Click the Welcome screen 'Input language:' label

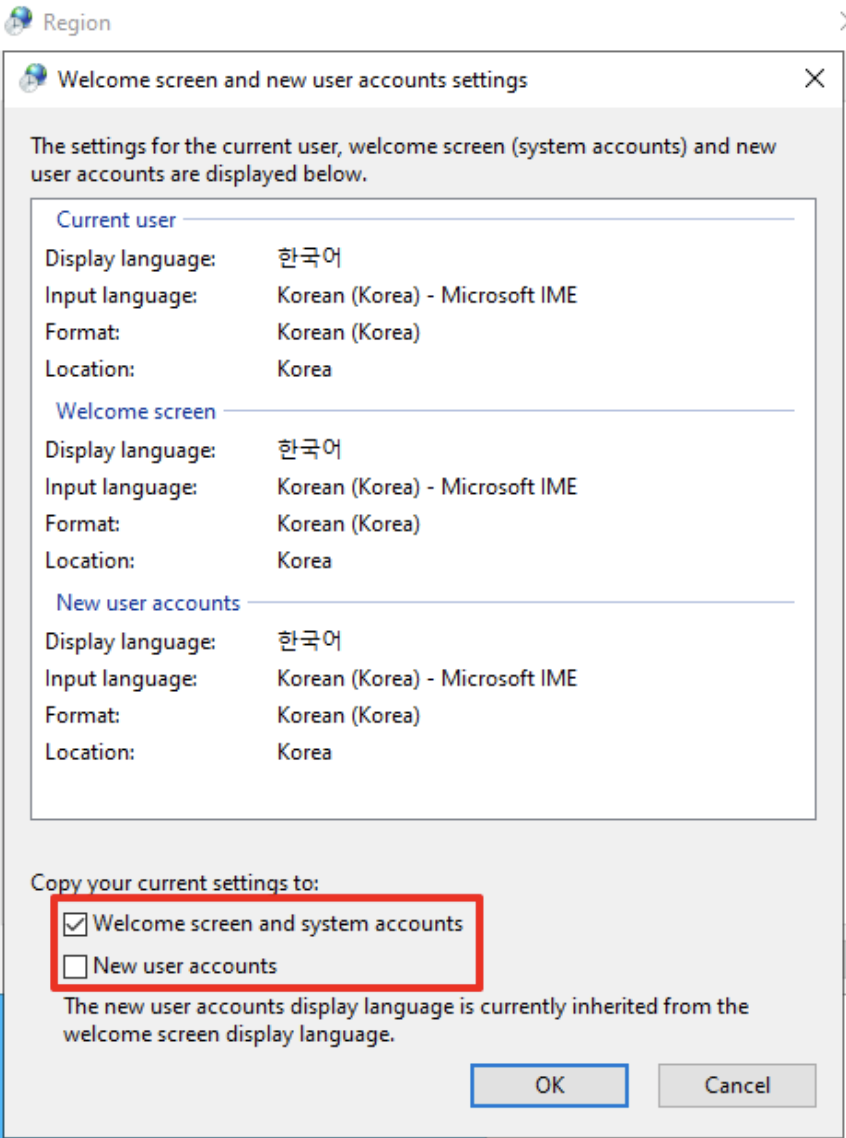click(121, 487)
